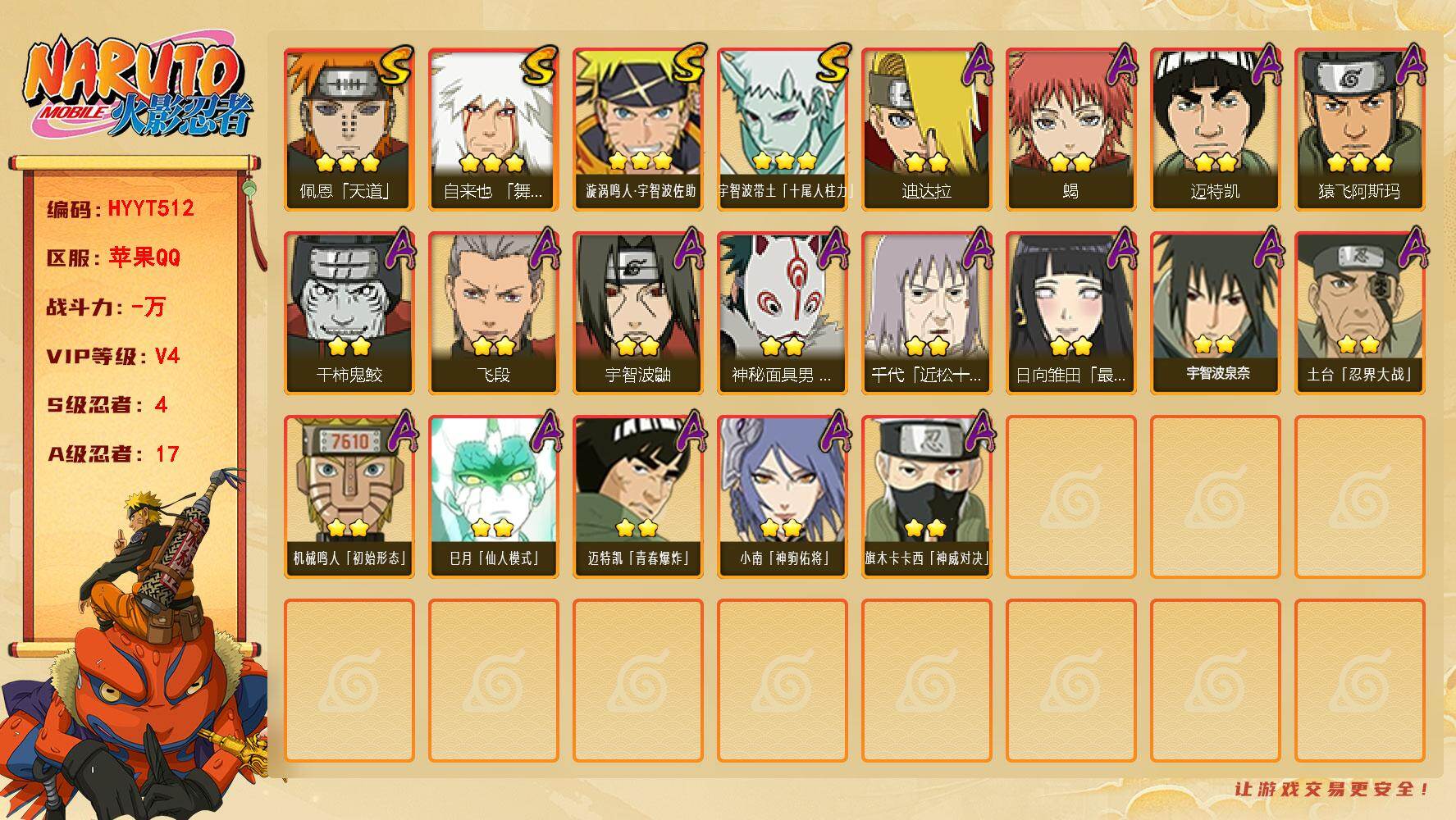
Task: Choose the 宇智波鼬 ninja card
Action: click(637, 312)
